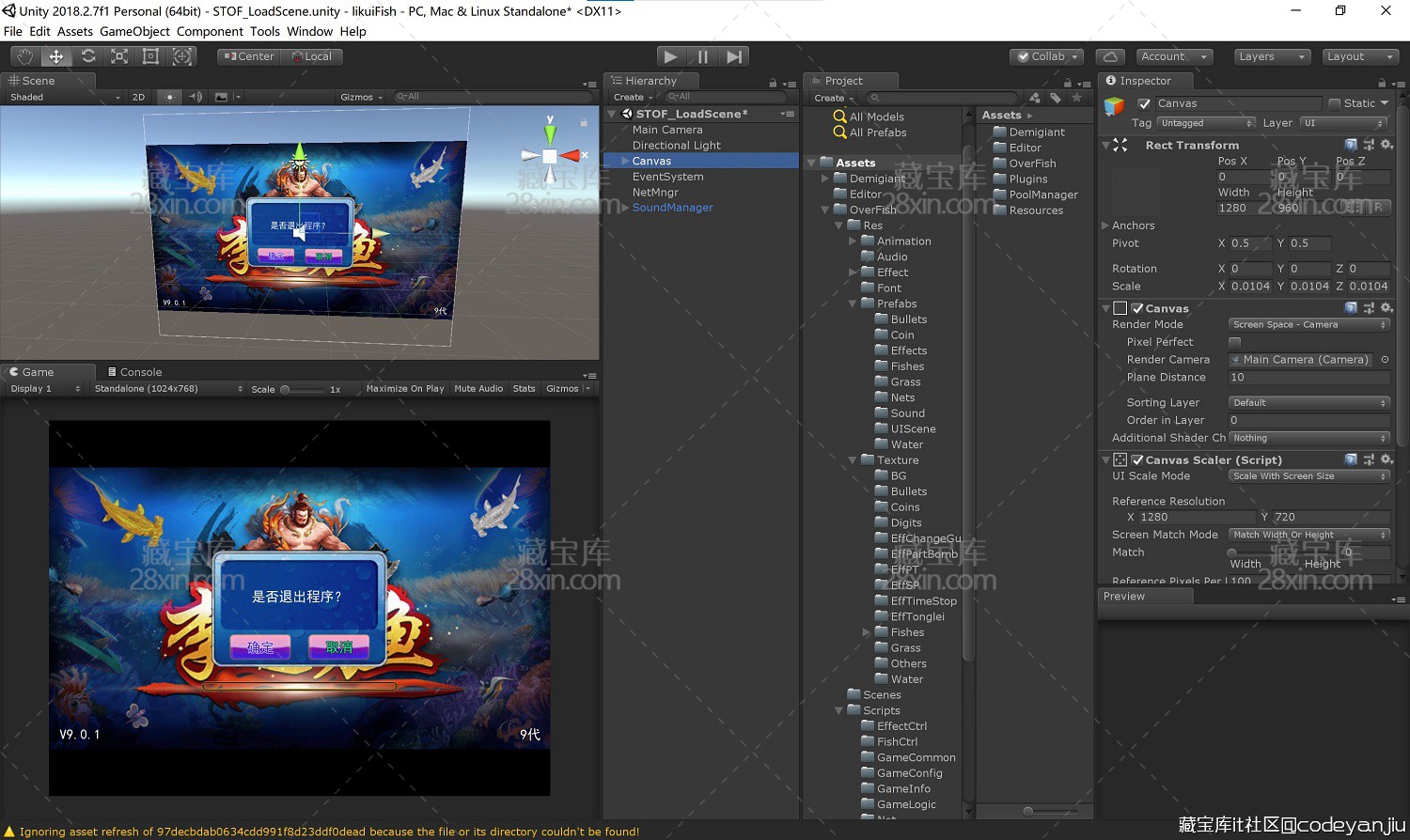Image resolution: width=1410 pixels, height=840 pixels.
Task: Open the Render Mode dropdown
Action: pos(1308,324)
